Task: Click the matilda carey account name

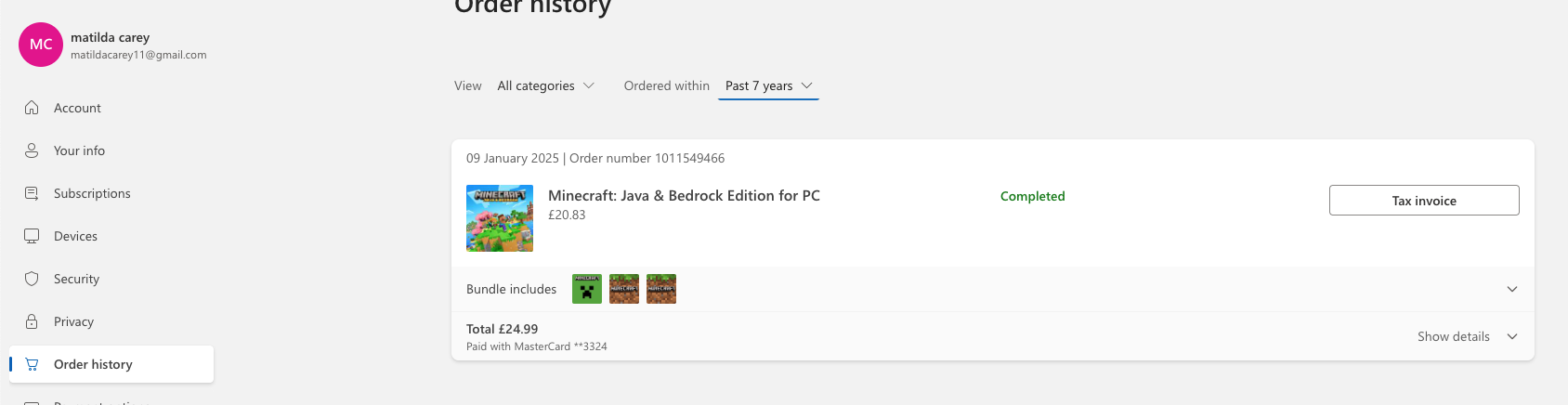Action: point(110,37)
